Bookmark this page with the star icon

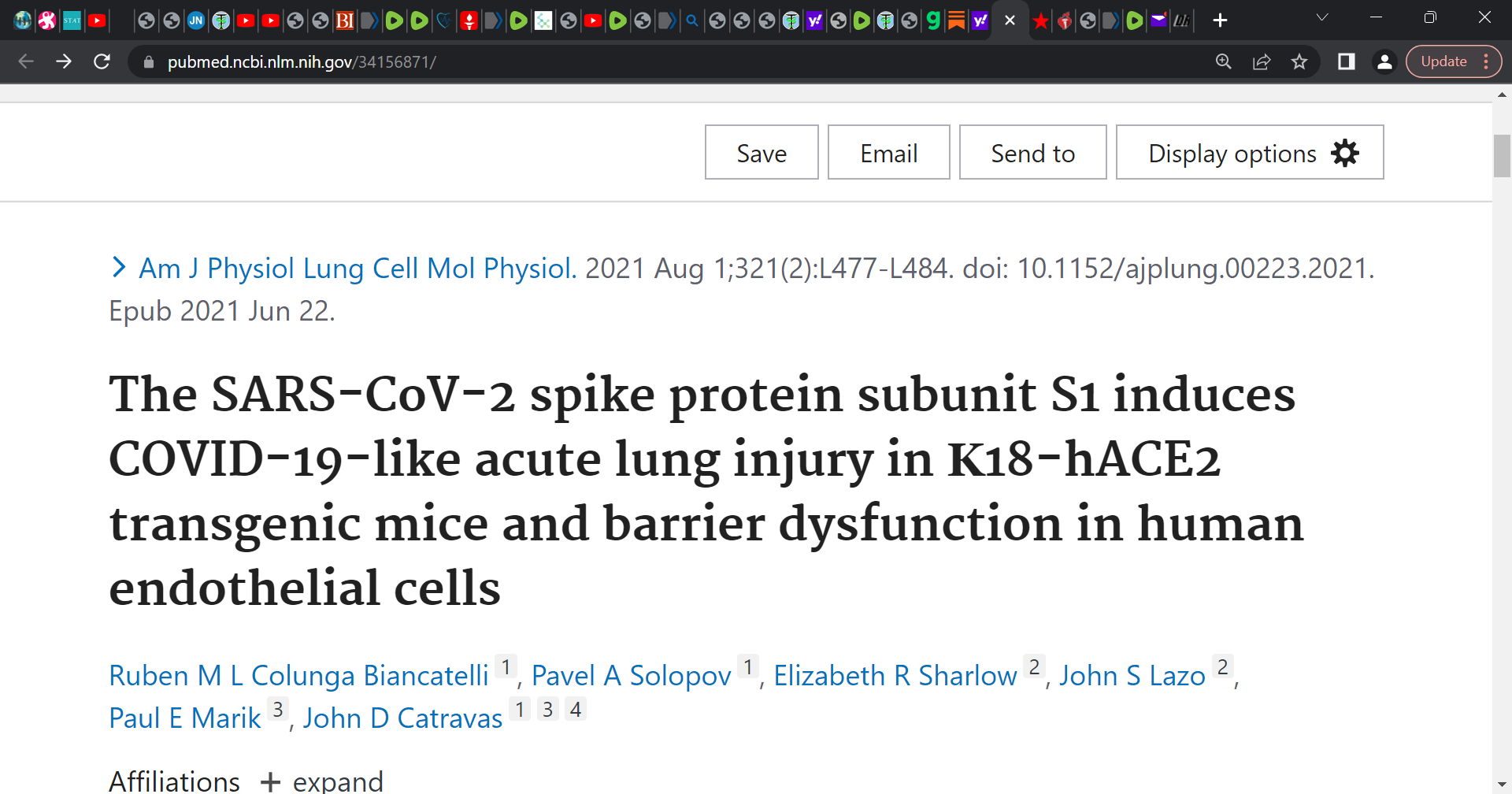click(1299, 61)
